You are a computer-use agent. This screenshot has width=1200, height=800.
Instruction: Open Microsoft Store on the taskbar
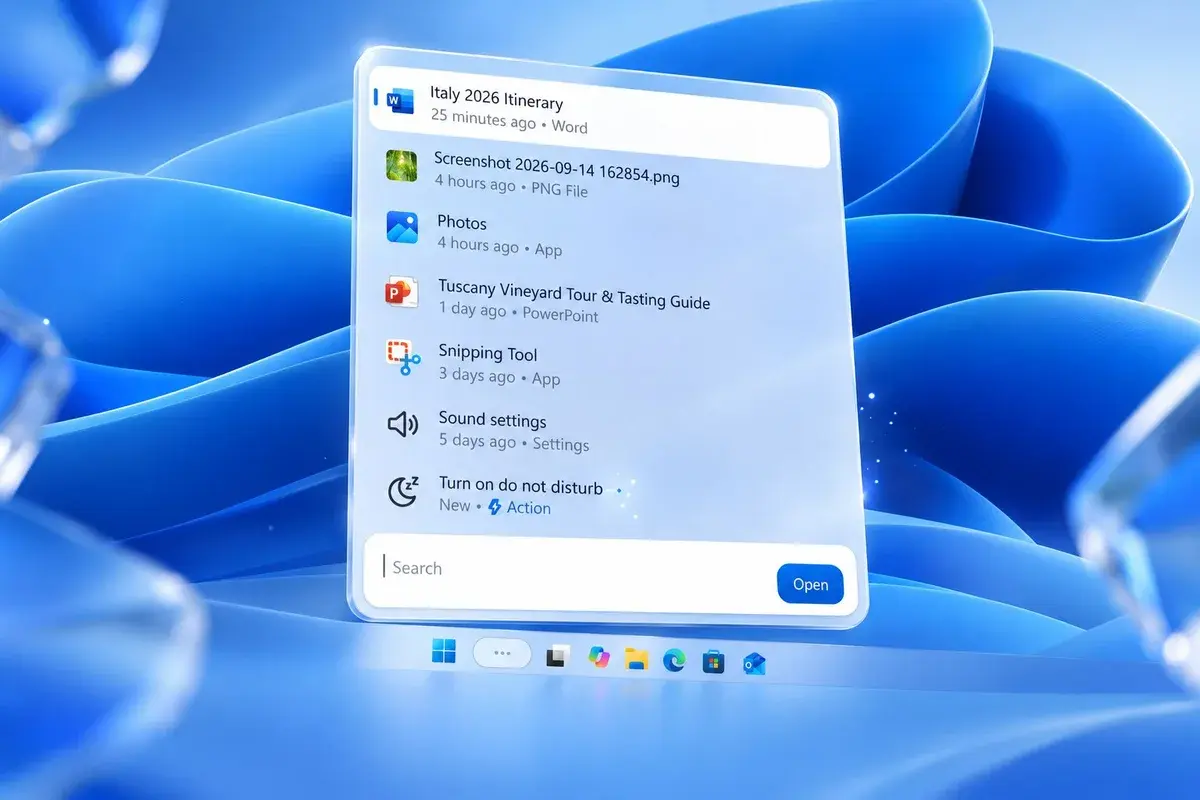(713, 661)
